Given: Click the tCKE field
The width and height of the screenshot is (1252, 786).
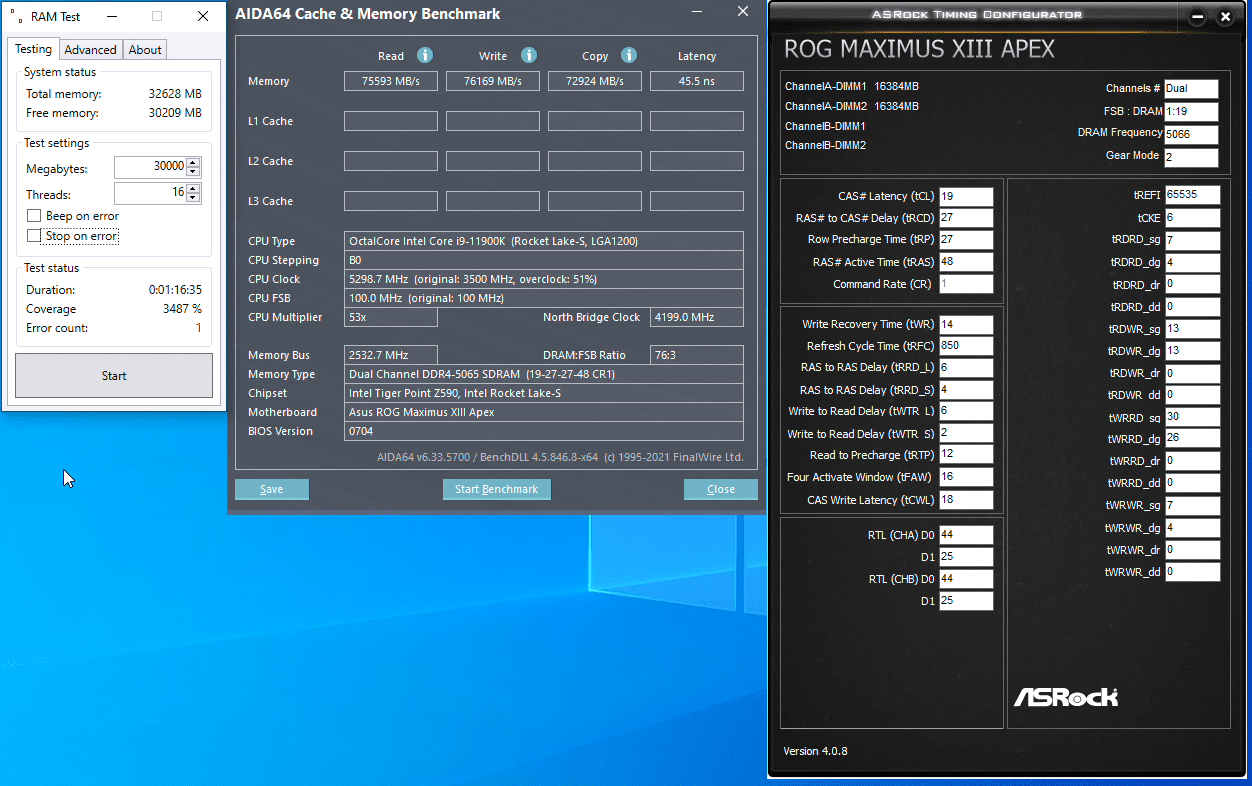Looking at the screenshot, I should click(1192, 218).
